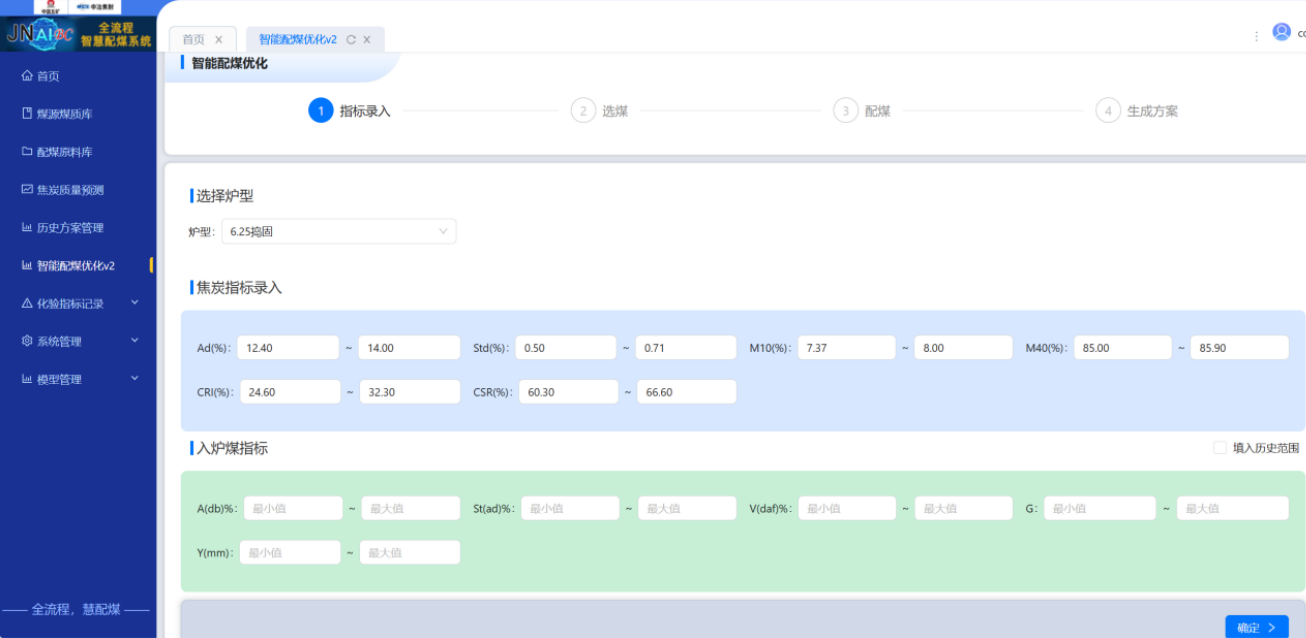Click the 配煤原料库 folder icon
Screen dimensions: 1306x638
coord(27,152)
